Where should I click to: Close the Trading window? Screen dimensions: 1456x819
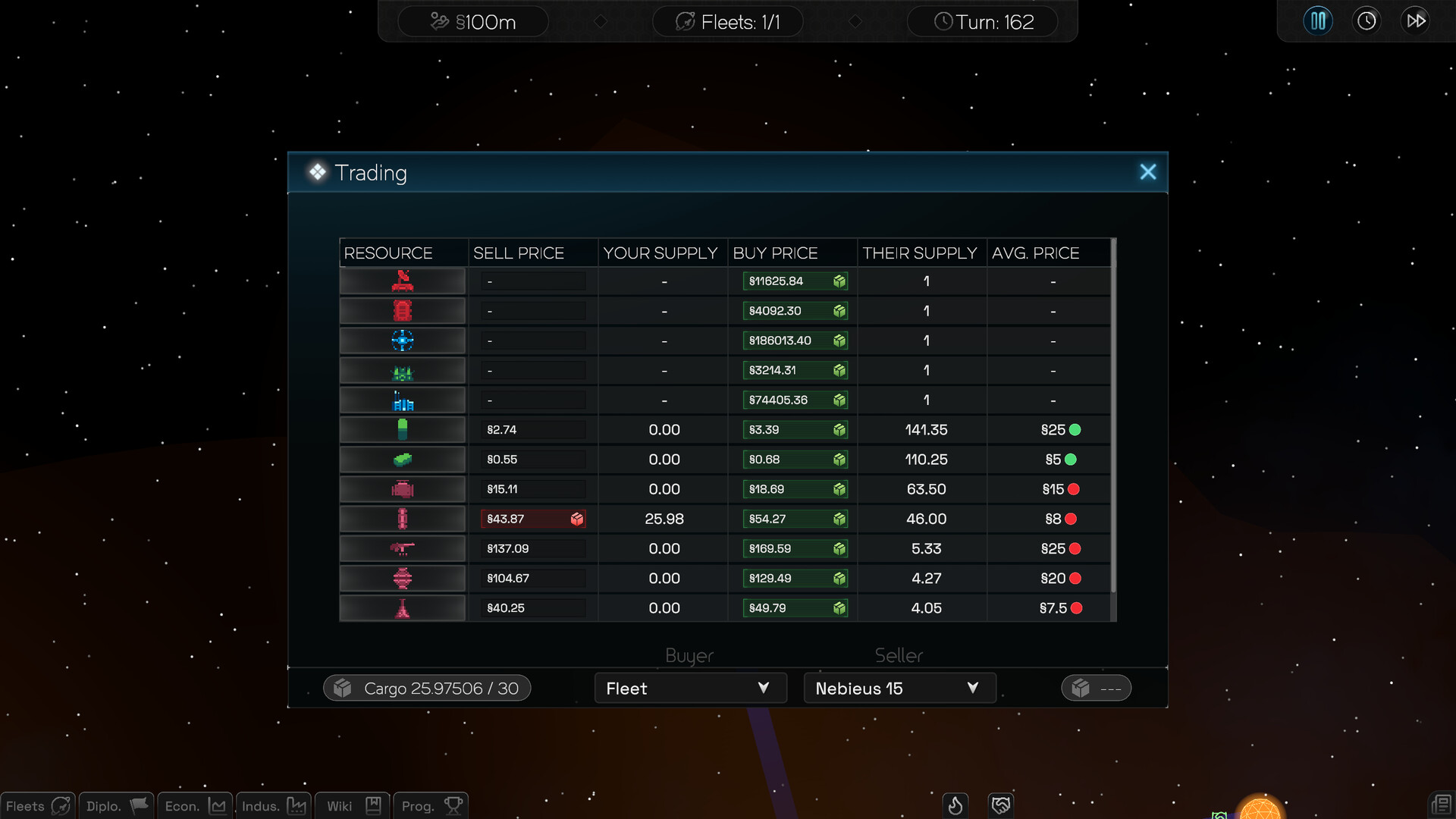click(1147, 172)
